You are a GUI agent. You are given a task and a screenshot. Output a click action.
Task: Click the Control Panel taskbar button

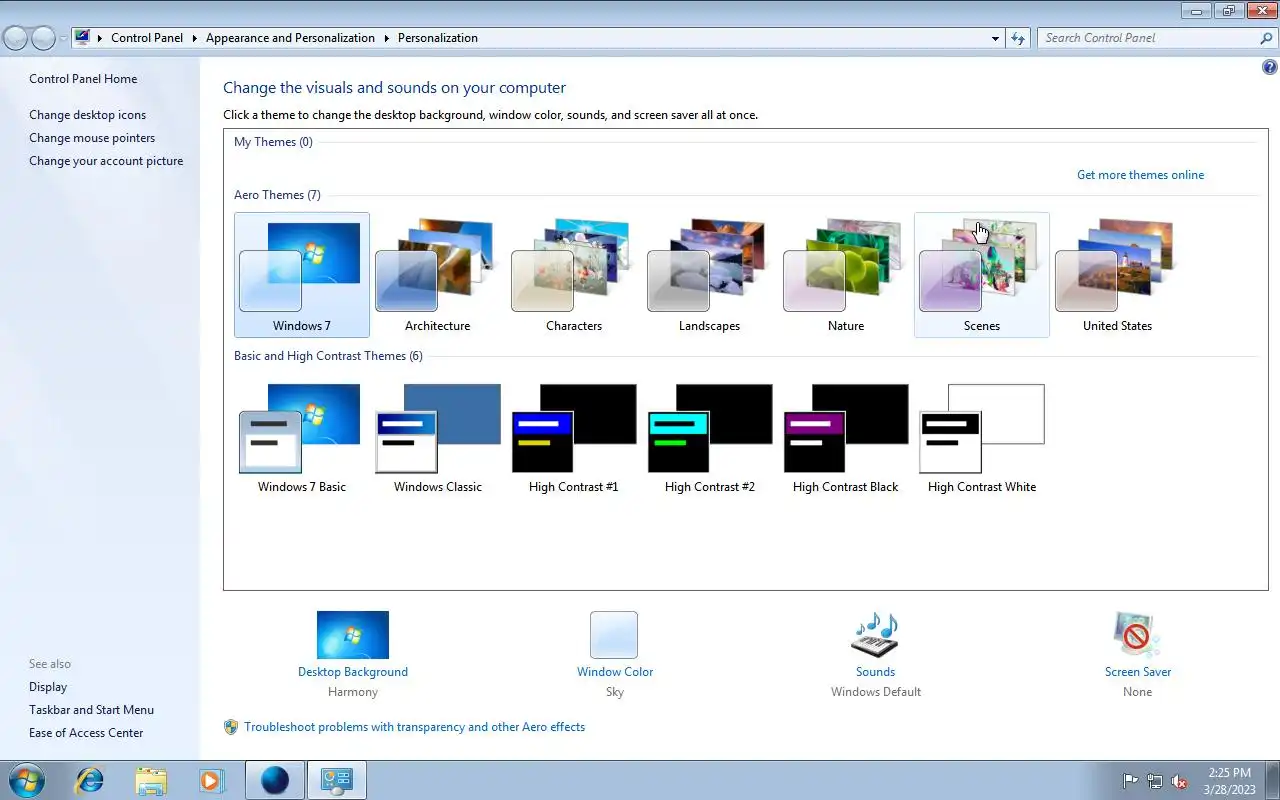coord(336,780)
